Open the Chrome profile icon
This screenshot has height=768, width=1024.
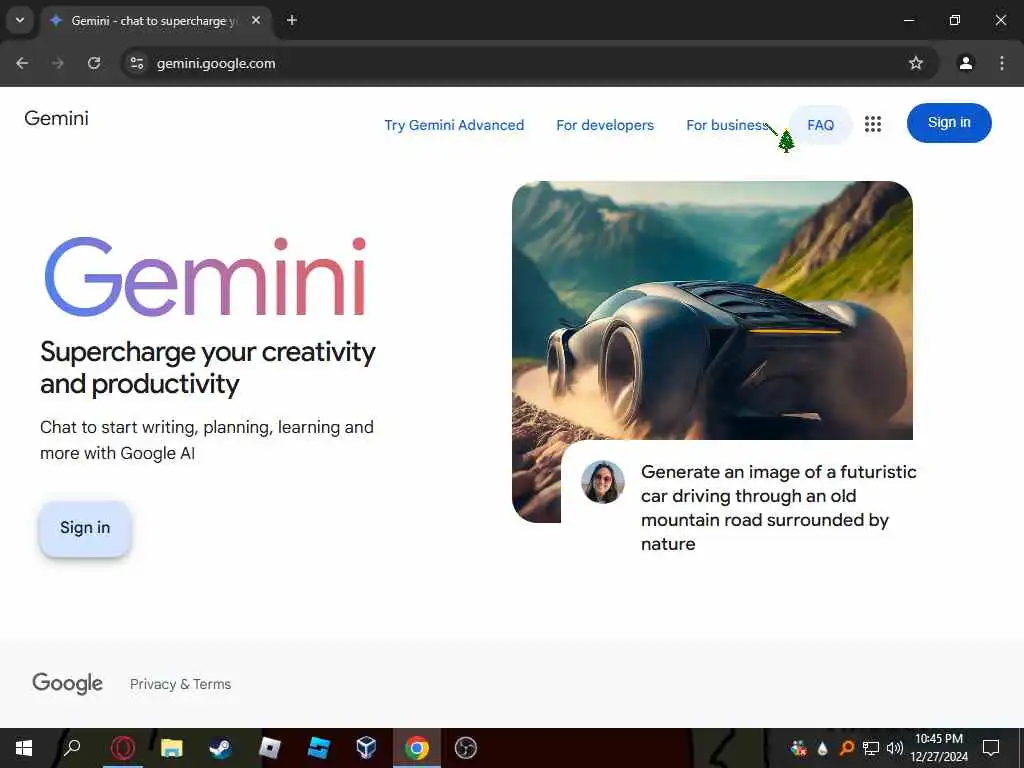pos(966,63)
